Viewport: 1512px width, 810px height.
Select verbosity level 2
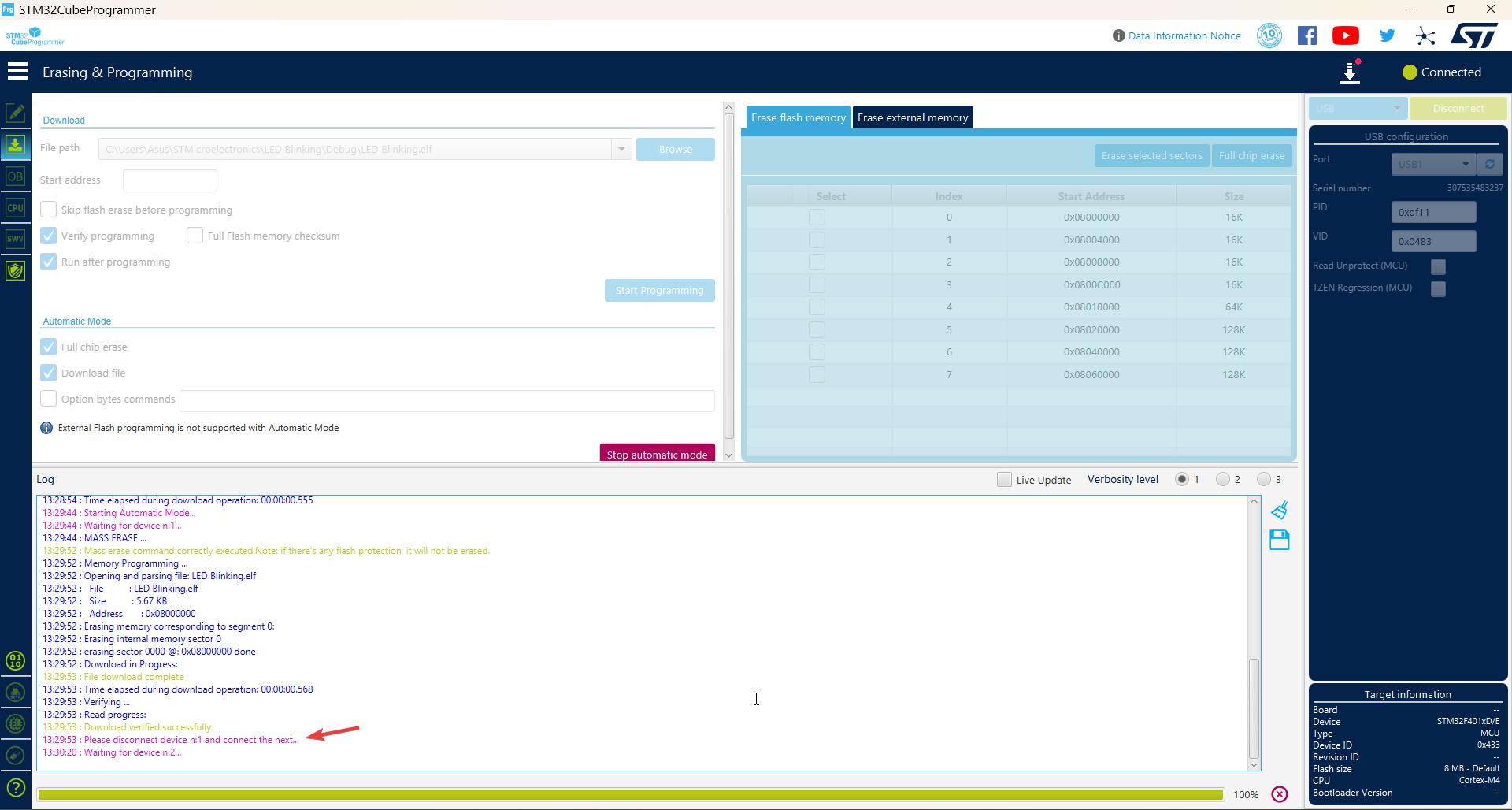coord(1223,479)
